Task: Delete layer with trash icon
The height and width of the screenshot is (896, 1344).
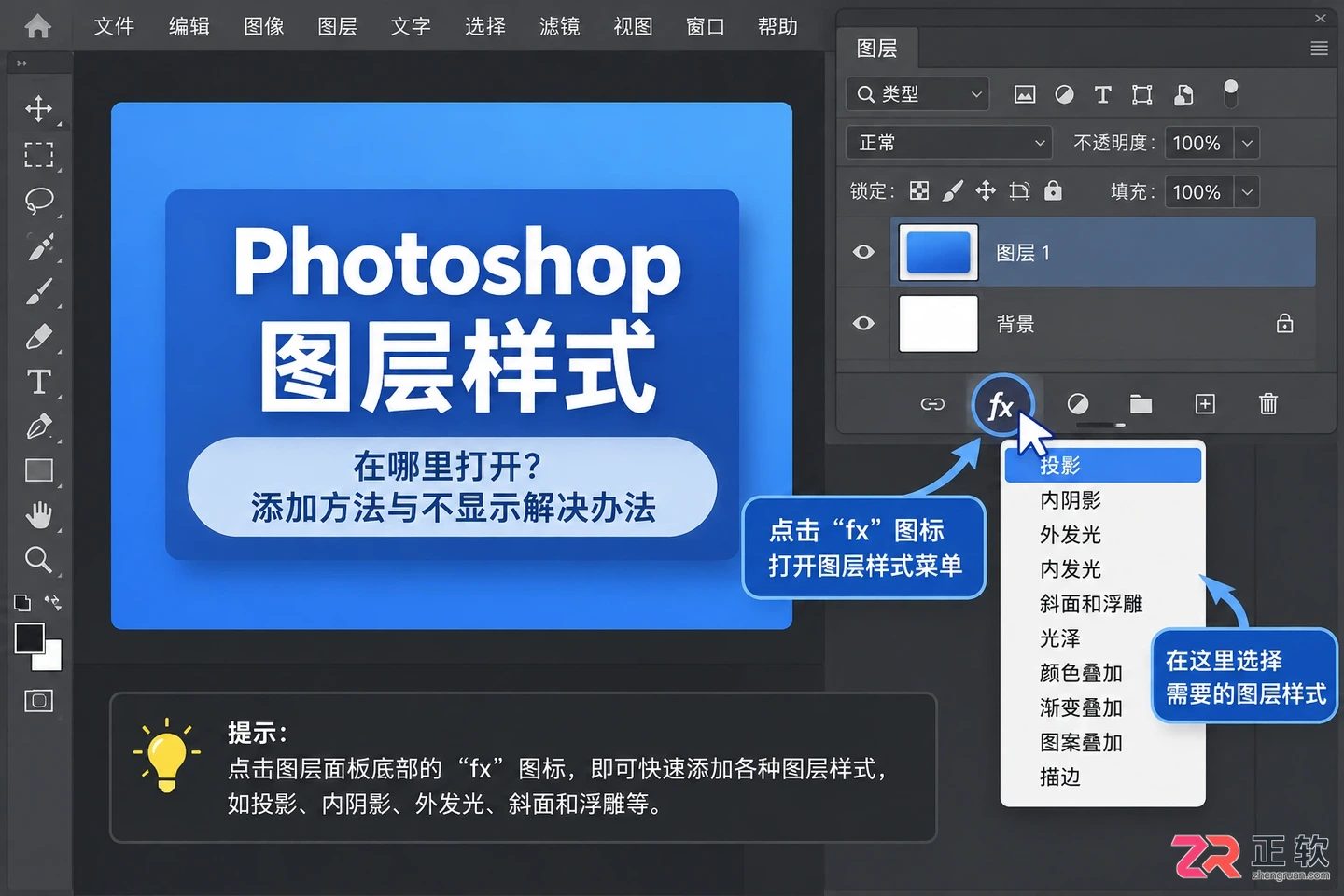Action: (1268, 404)
